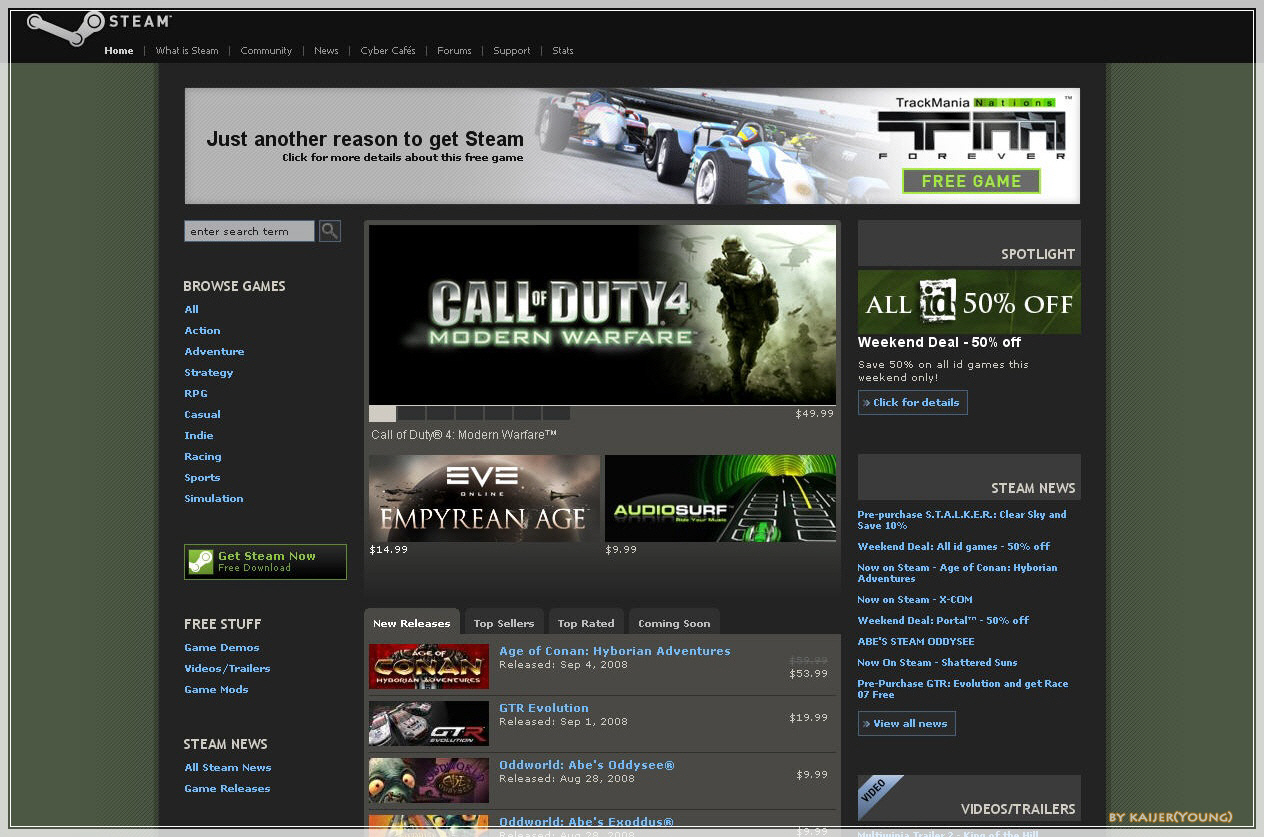Open Cyber Cafés page
Image resolution: width=1264 pixels, height=837 pixels.
pos(388,51)
